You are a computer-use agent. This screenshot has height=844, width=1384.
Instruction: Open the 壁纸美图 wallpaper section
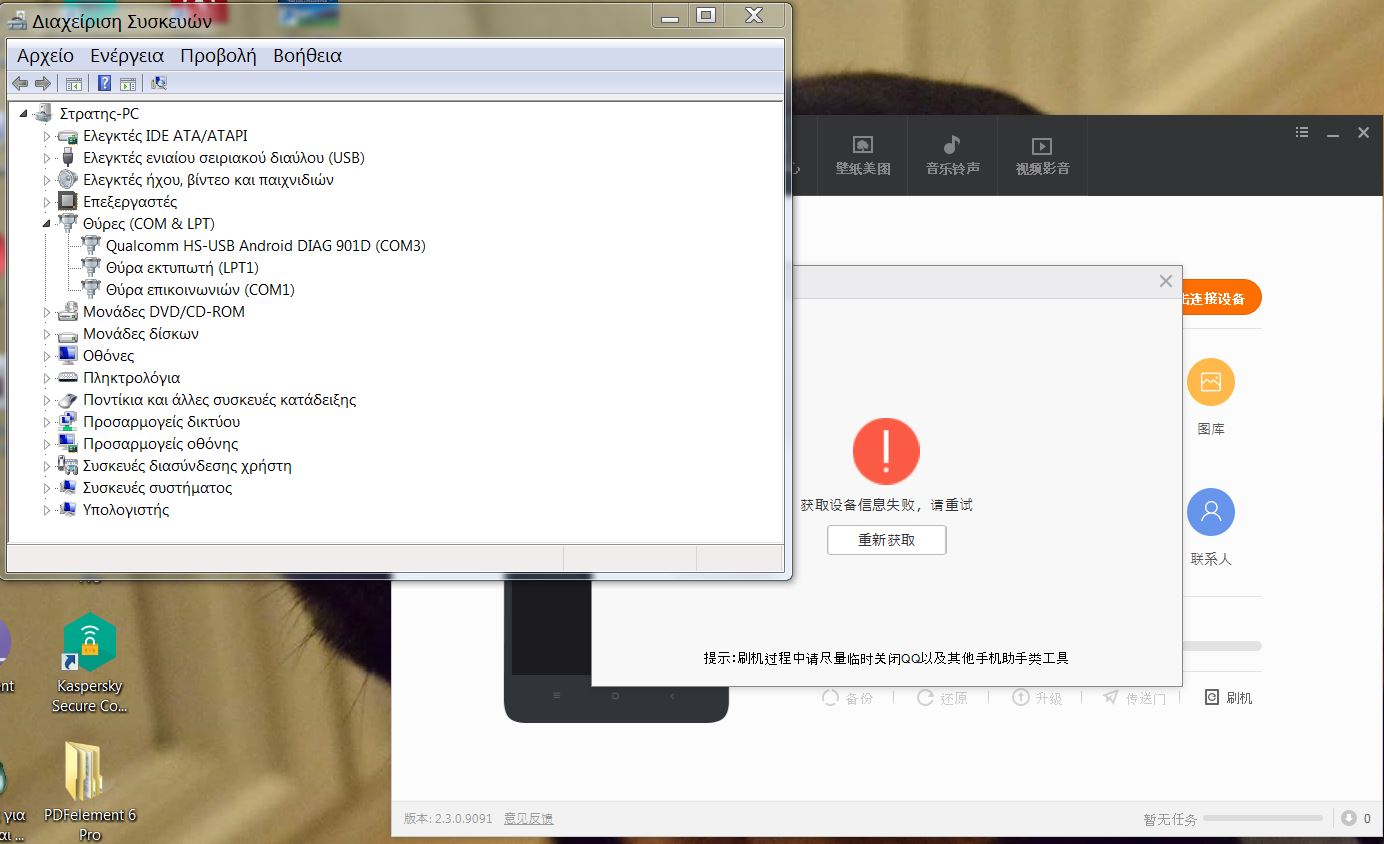pyautogui.click(x=863, y=155)
